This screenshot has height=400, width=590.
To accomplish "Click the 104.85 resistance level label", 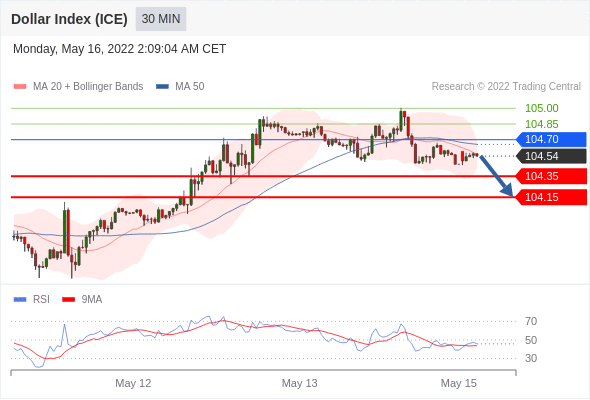I will click(541, 124).
